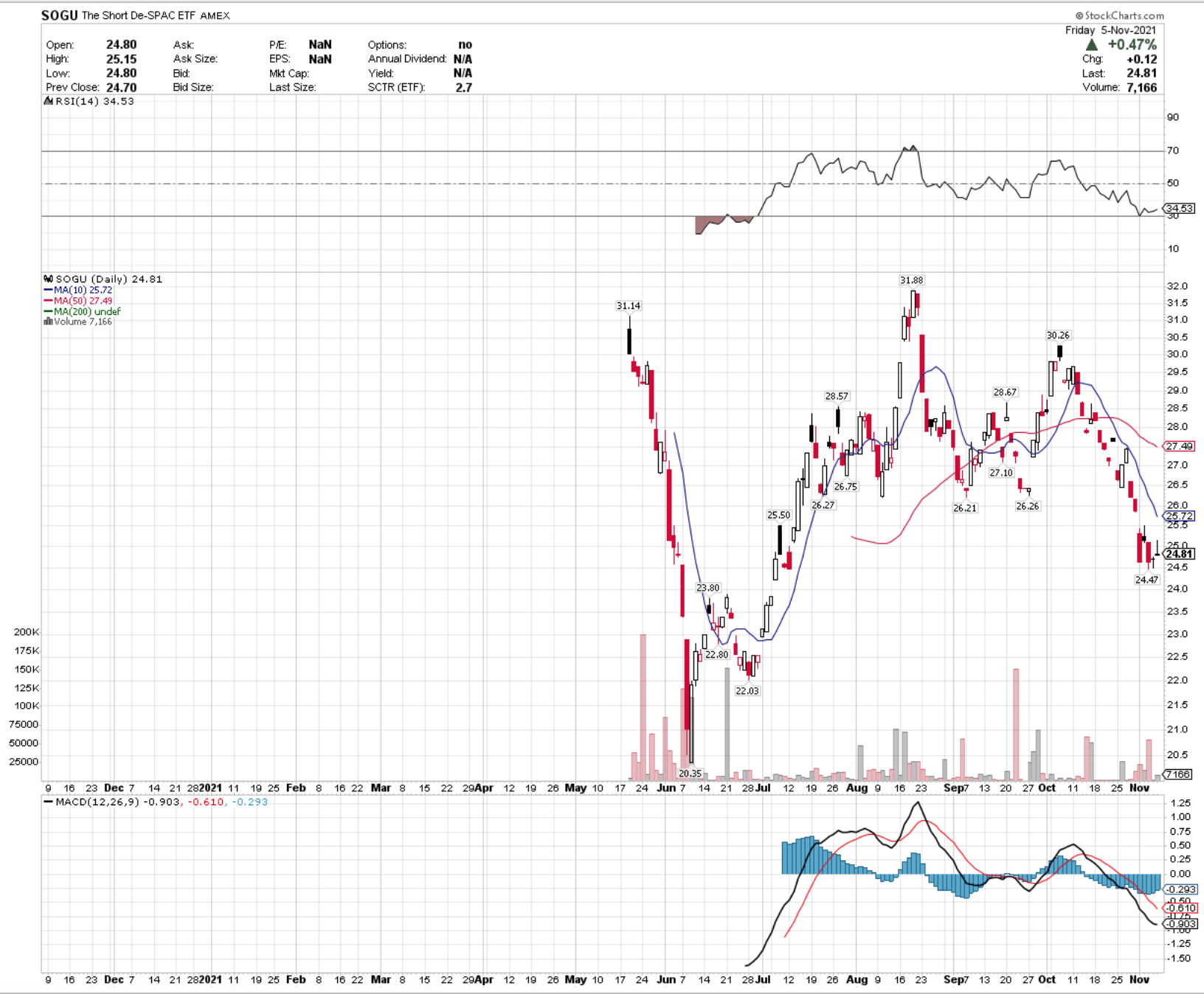Select the 20.35 June low label
This screenshot has height=994, width=1204.
[691, 774]
